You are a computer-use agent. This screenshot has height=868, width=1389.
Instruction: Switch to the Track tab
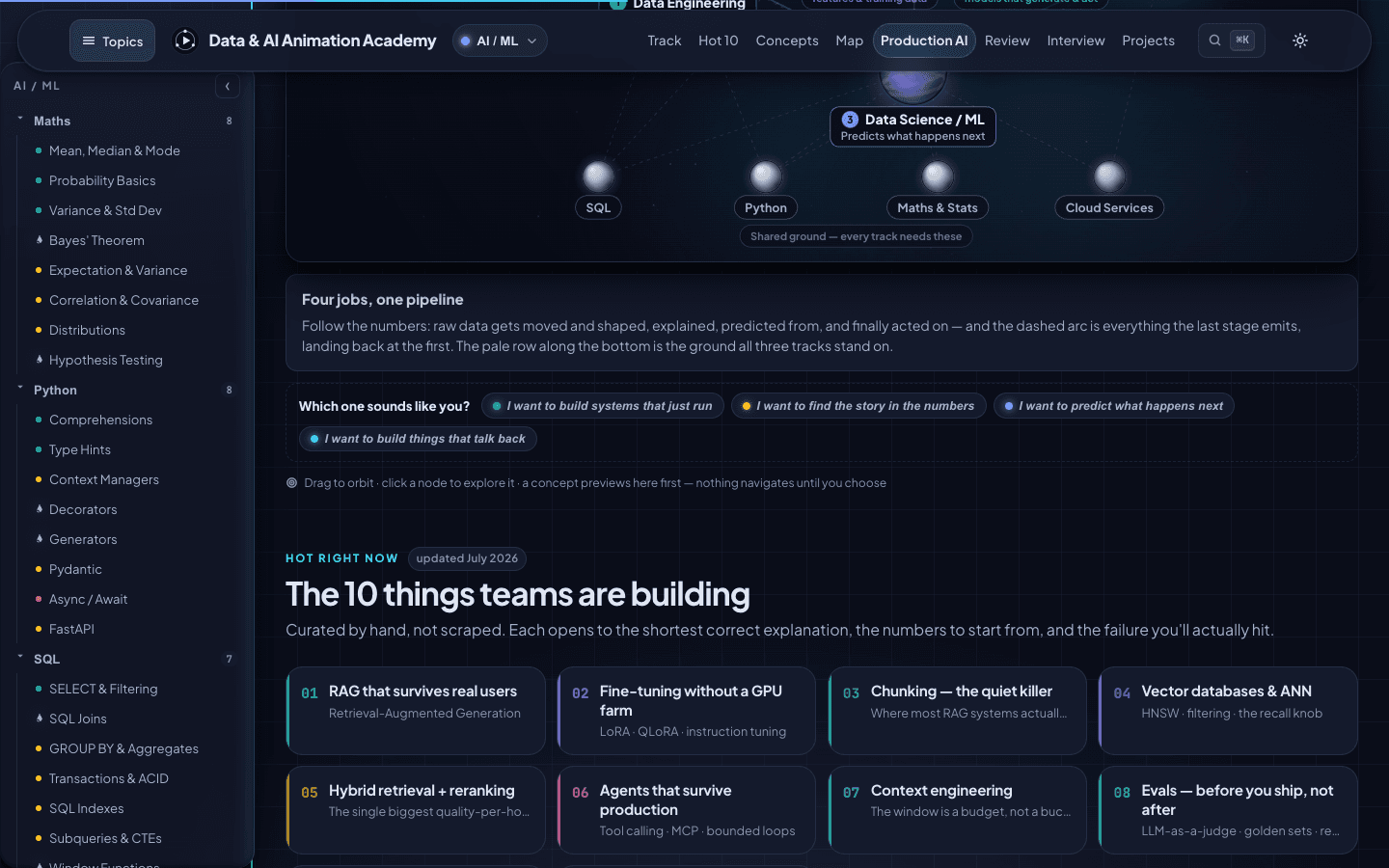coord(665,41)
